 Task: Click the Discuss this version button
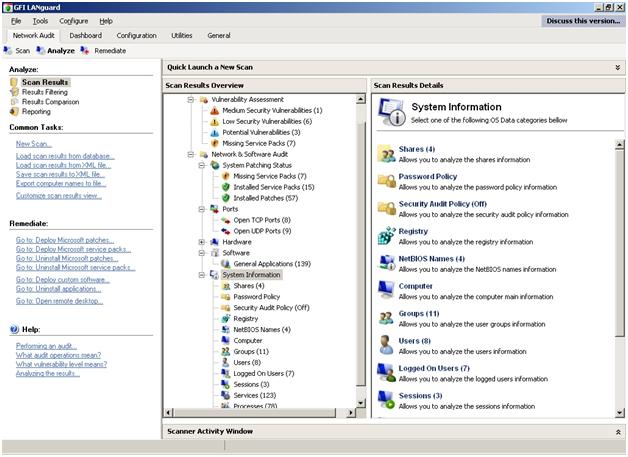583,21
